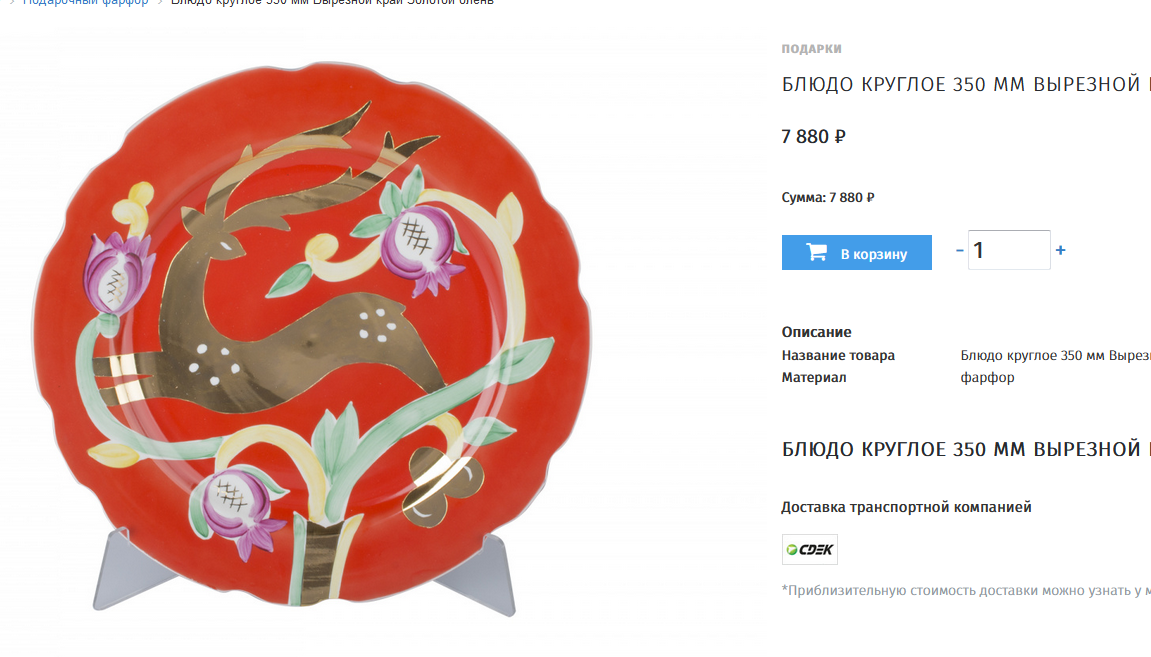Click the фарфор material value
This screenshot has height=657, width=1151.
tap(987, 377)
